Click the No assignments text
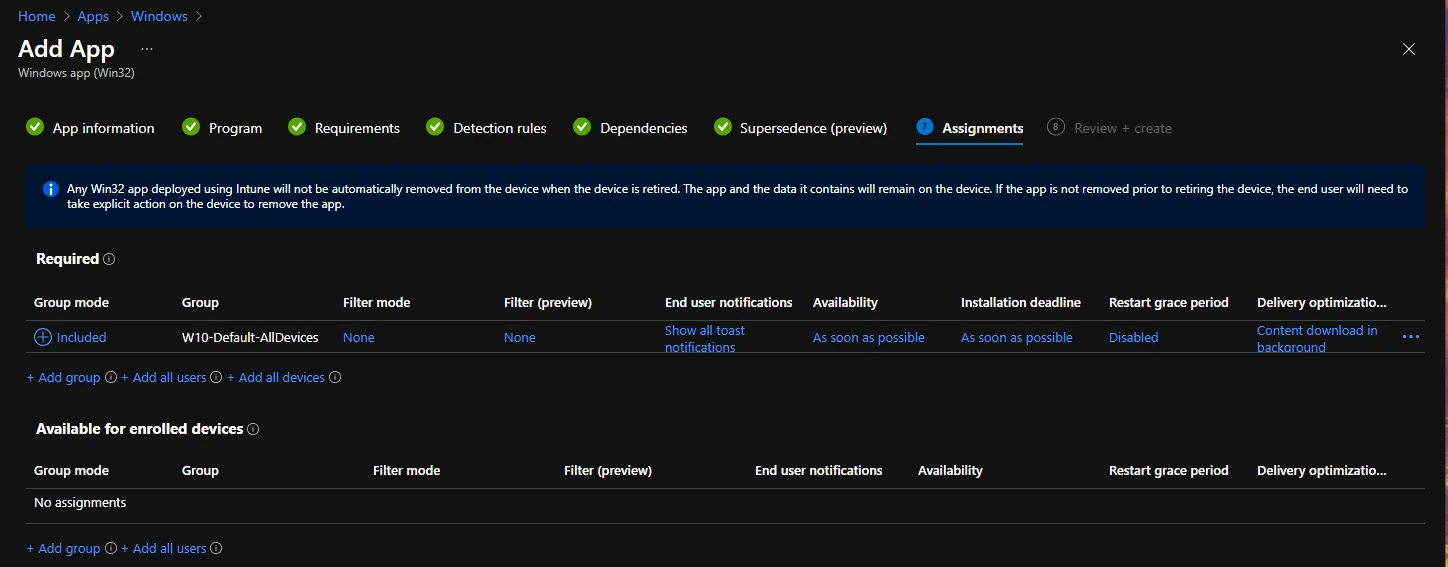 pos(80,503)
